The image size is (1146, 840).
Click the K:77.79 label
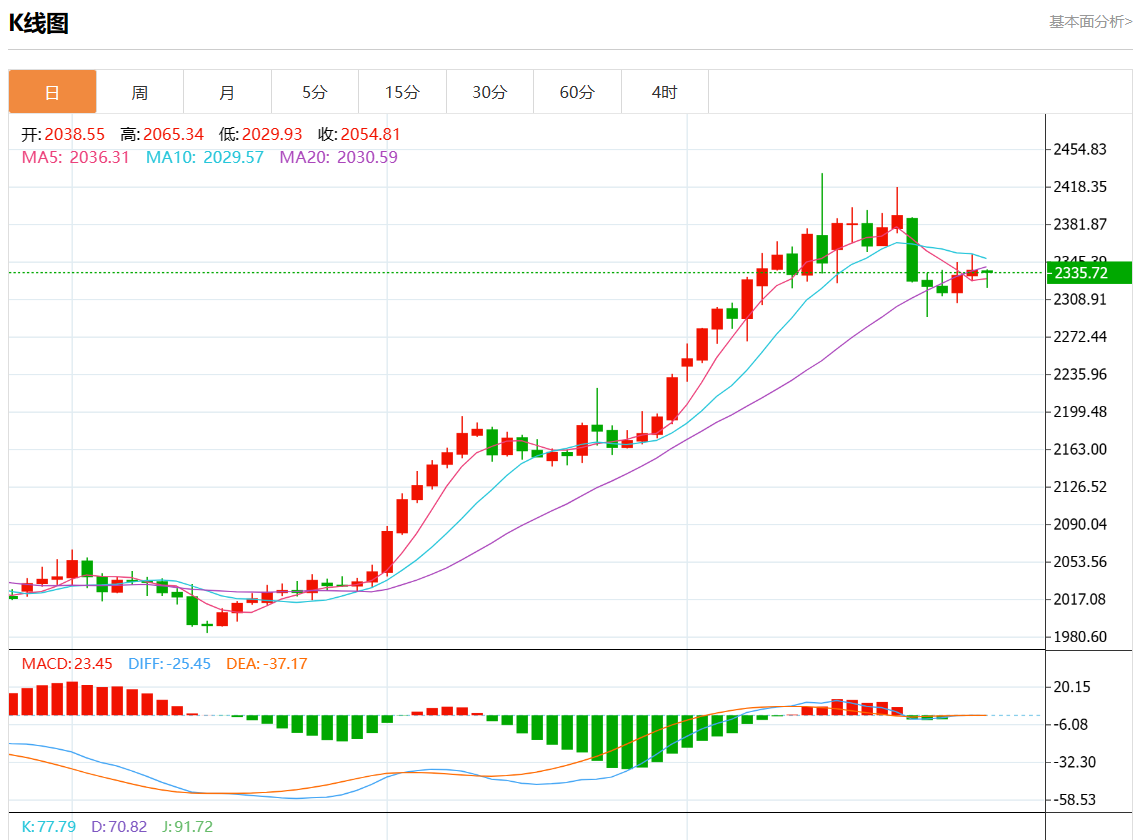coord(49,827)
